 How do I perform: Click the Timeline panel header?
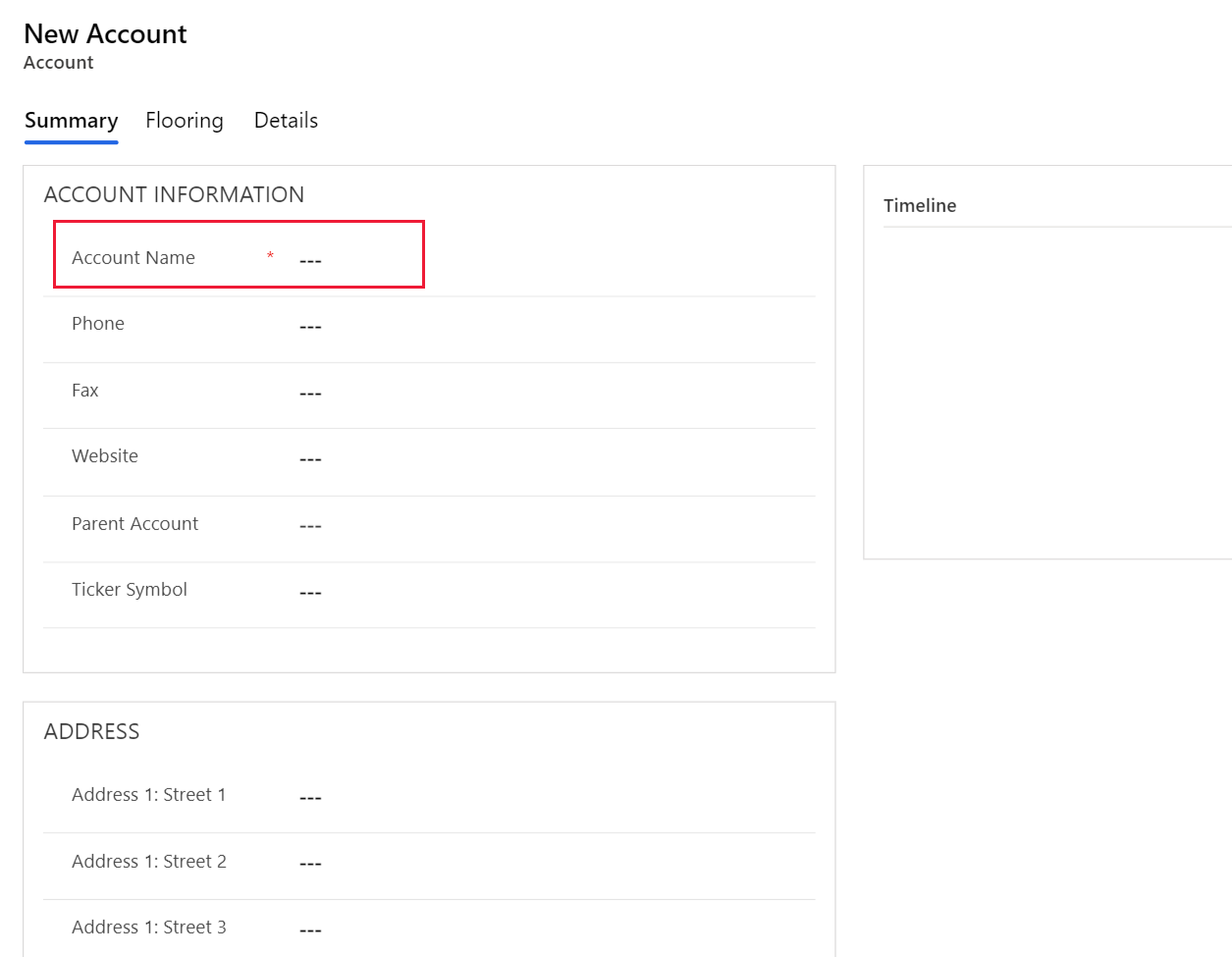[x=920, y=205]
